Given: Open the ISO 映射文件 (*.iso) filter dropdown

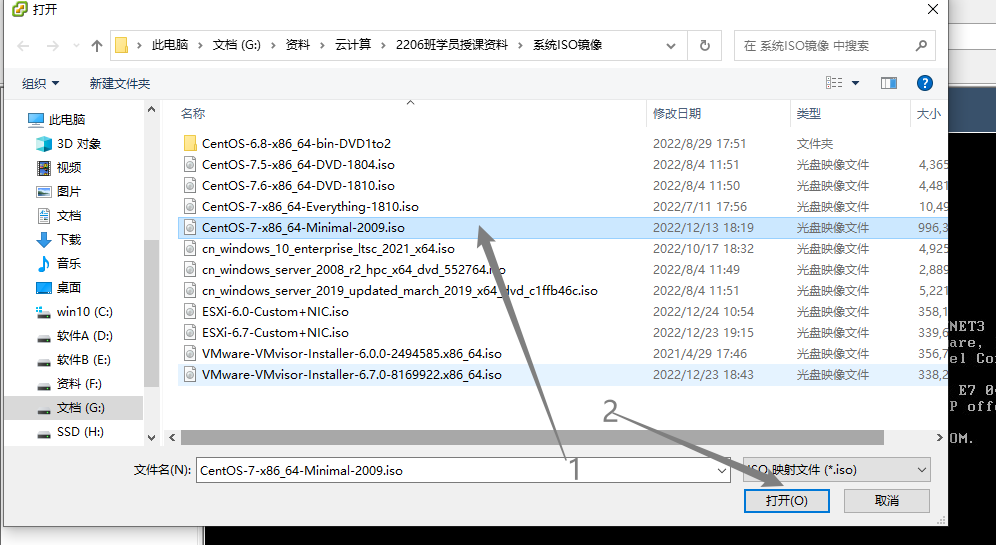Looking at the screenshot, I should [837, 470].
